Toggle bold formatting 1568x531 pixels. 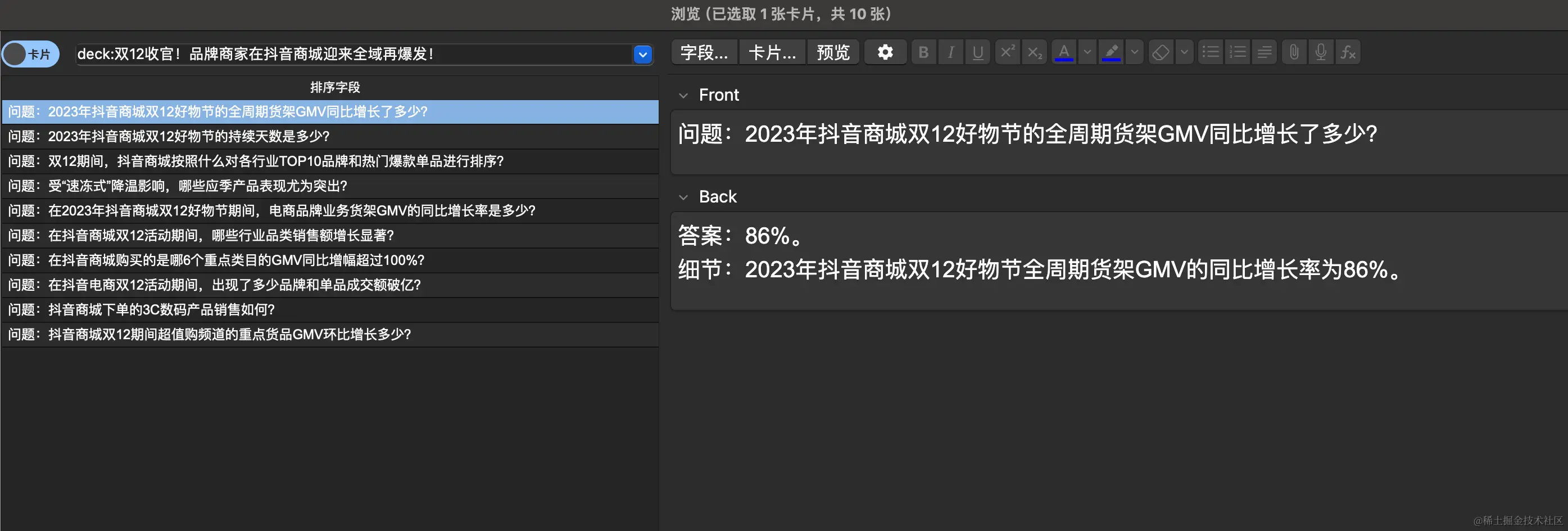[x=923, y=52]
